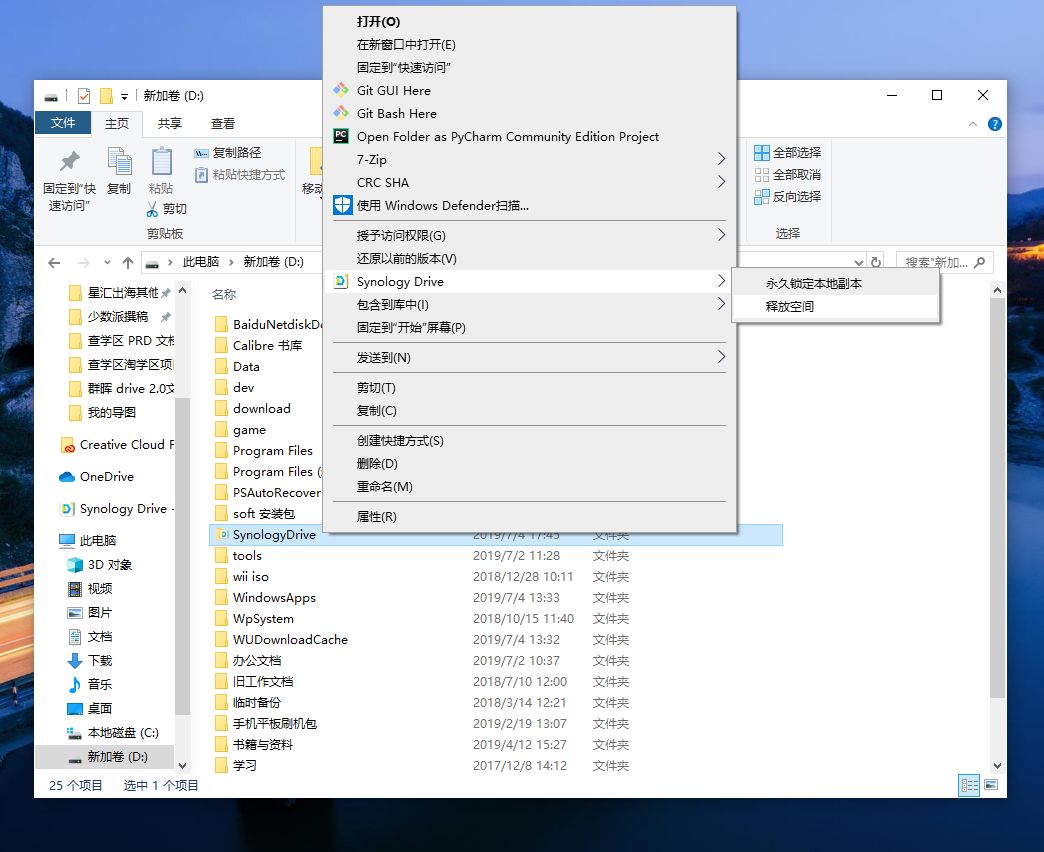Viewport: 1044px width, 852px height.
Task: Click the help question mark icon
Action: pos(995,124)
